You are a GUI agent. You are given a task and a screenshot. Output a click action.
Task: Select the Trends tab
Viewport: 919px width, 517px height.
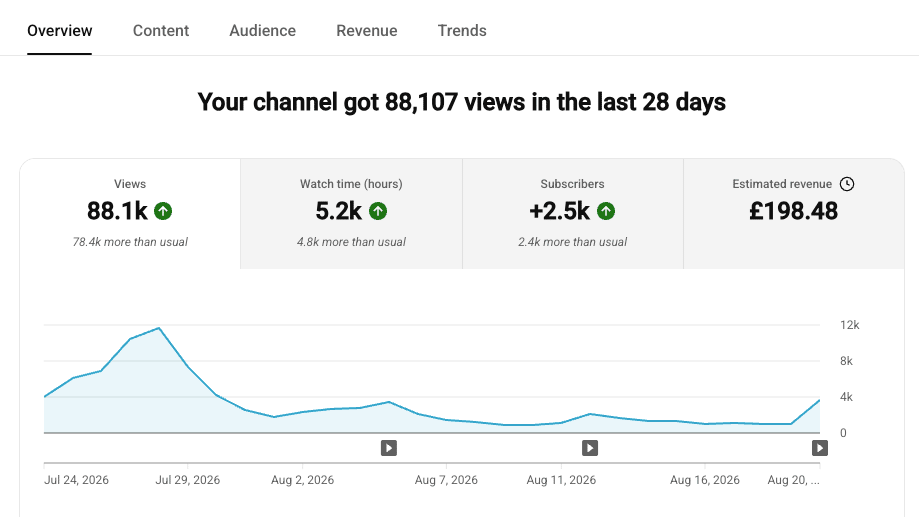click(462, 30)
